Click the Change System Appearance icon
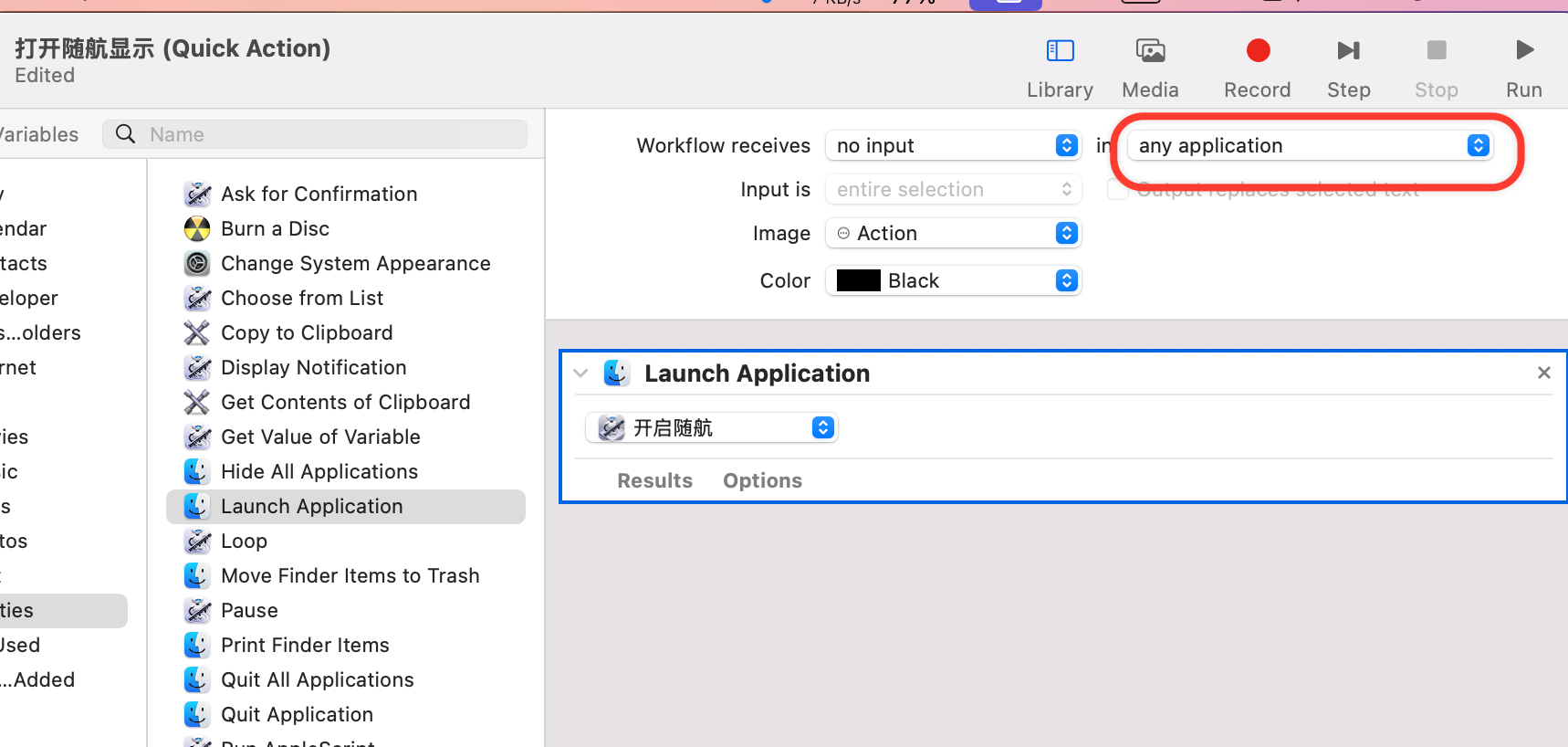This screenshot has width=1568, height=747. tap(197, 263)
